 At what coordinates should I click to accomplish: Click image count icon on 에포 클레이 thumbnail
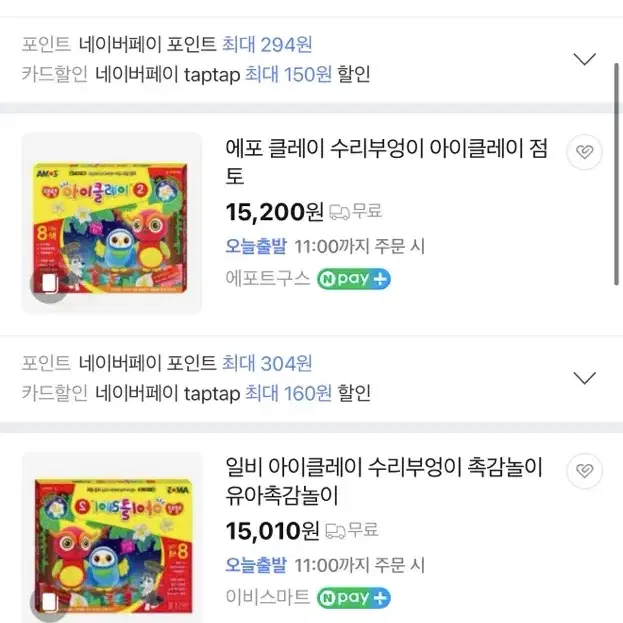[49, 284]
